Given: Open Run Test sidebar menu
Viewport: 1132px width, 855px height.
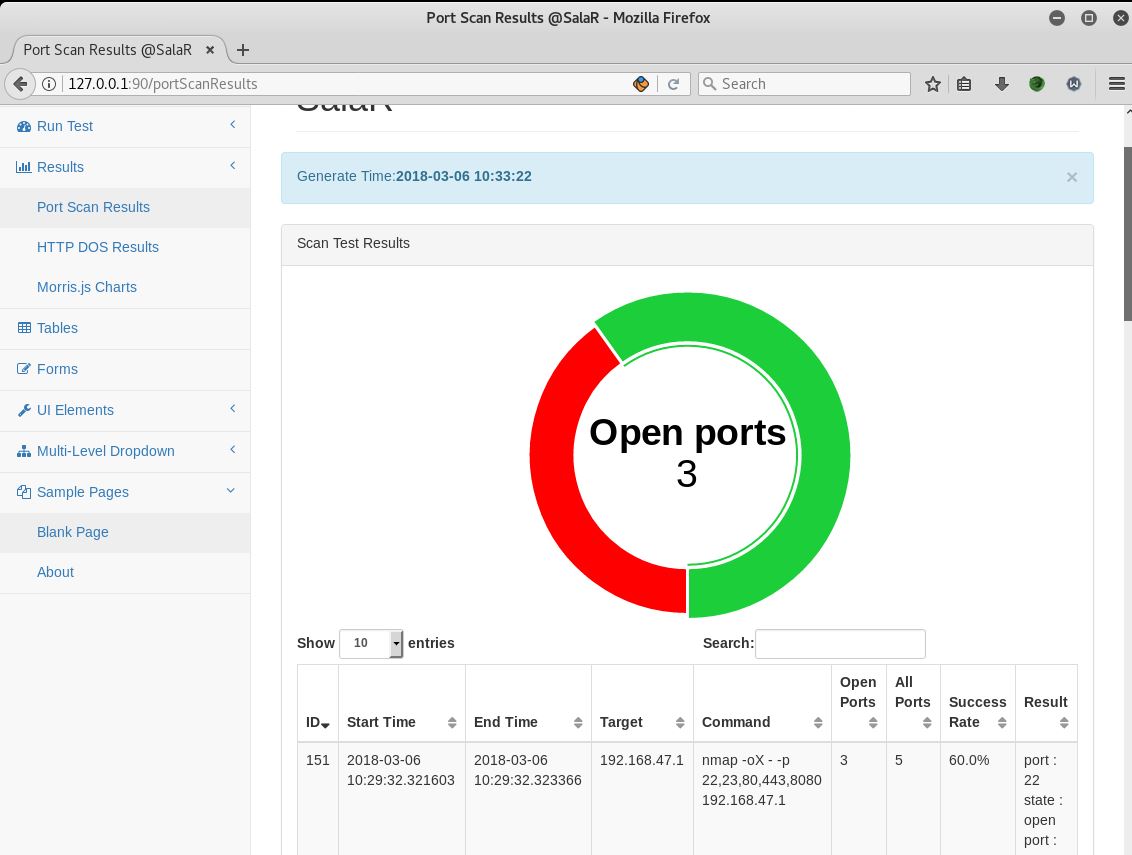Looking at the screenshot, I should click(x=126, y=126).
